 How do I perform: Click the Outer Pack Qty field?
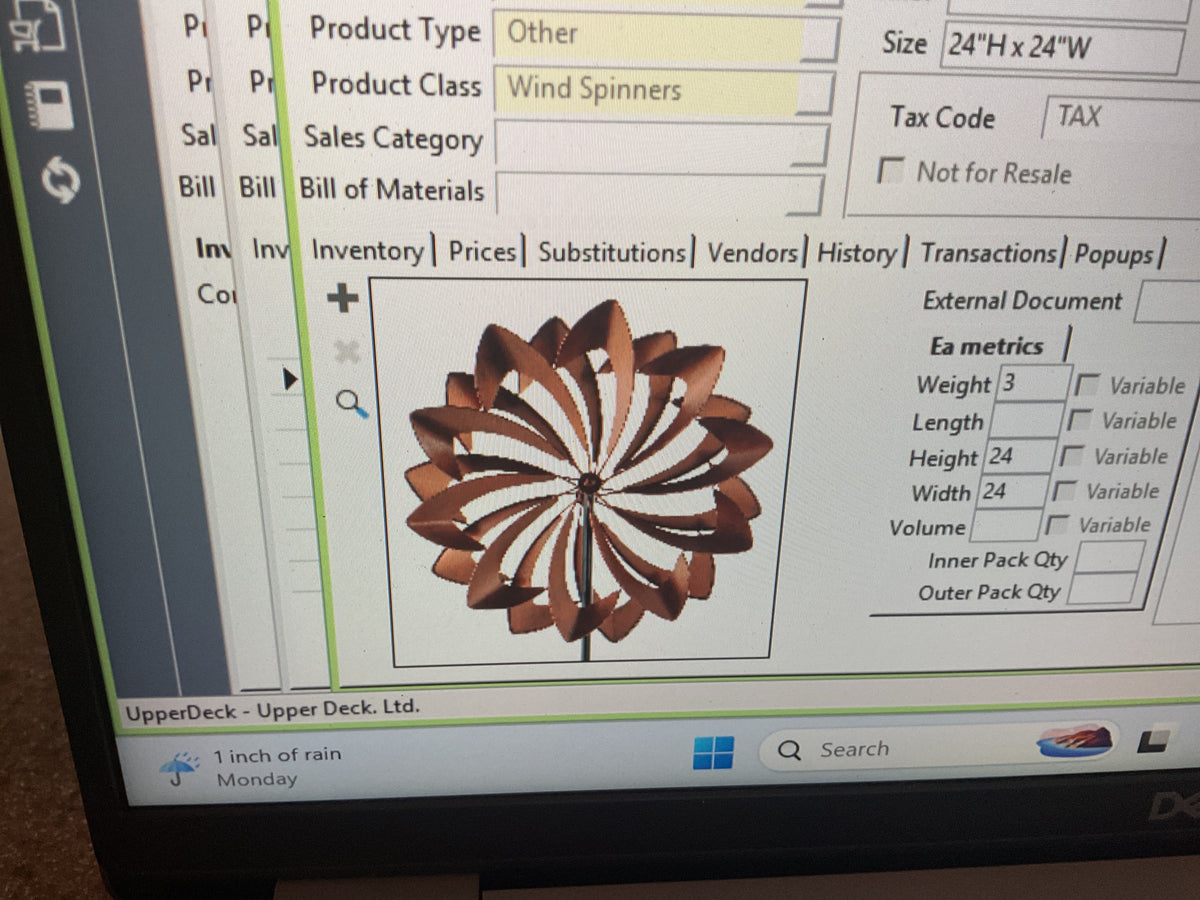(1101, 589)
